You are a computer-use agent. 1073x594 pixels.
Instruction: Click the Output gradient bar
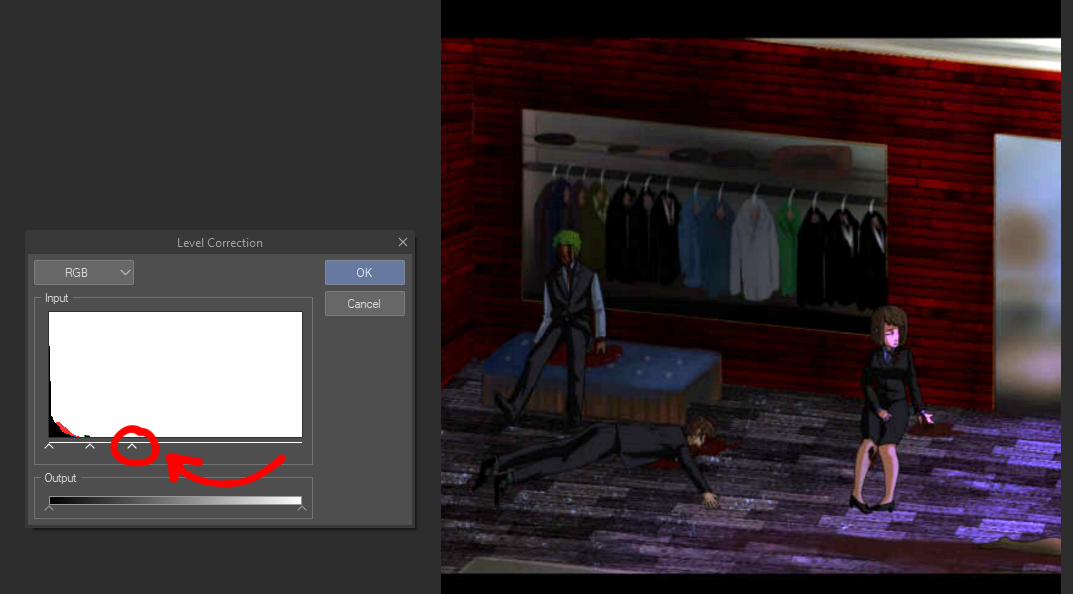pos(175,500)
